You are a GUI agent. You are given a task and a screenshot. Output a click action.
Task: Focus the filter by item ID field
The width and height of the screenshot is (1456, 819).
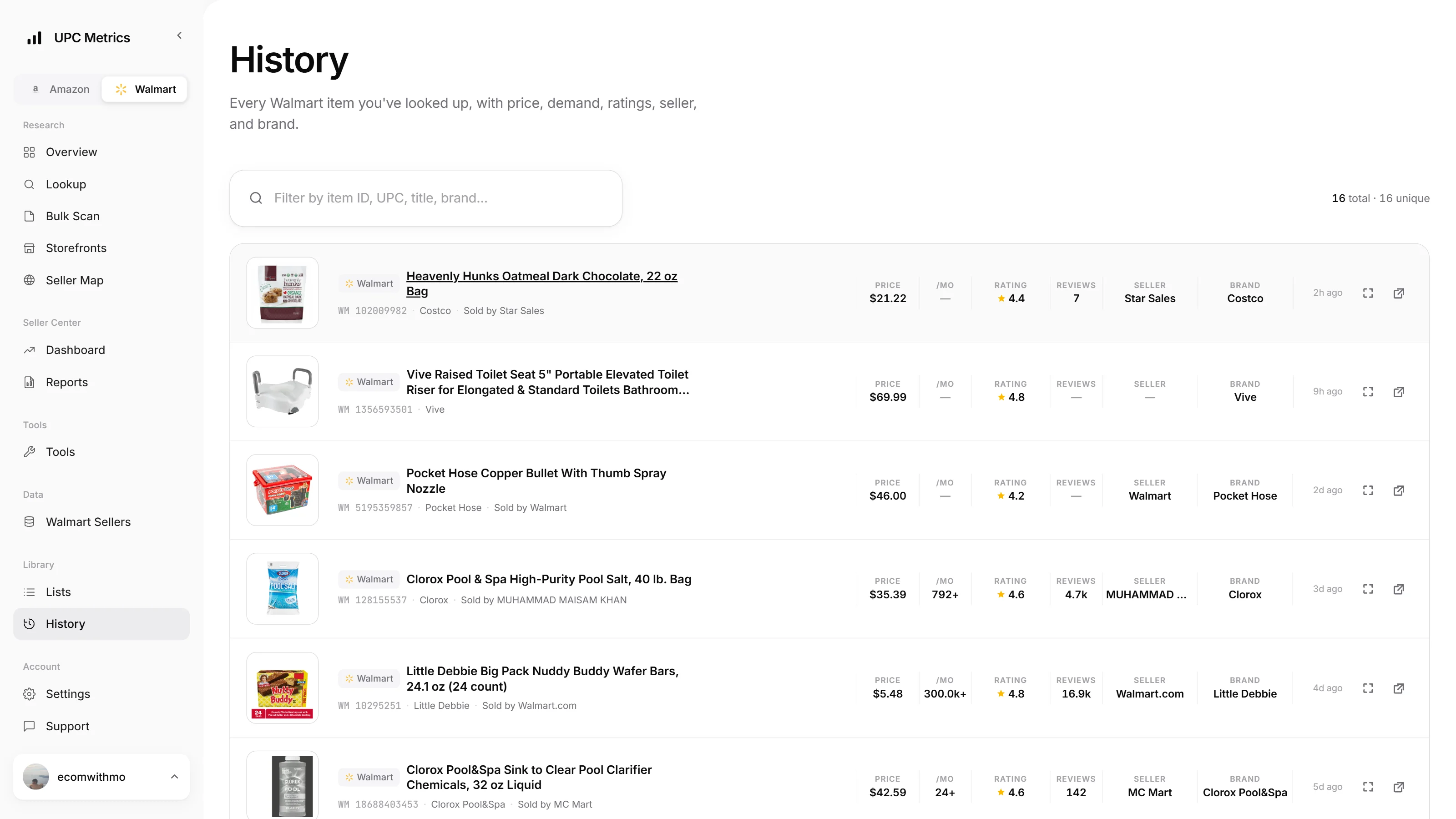pyautogui.click(x=425, y=198)
